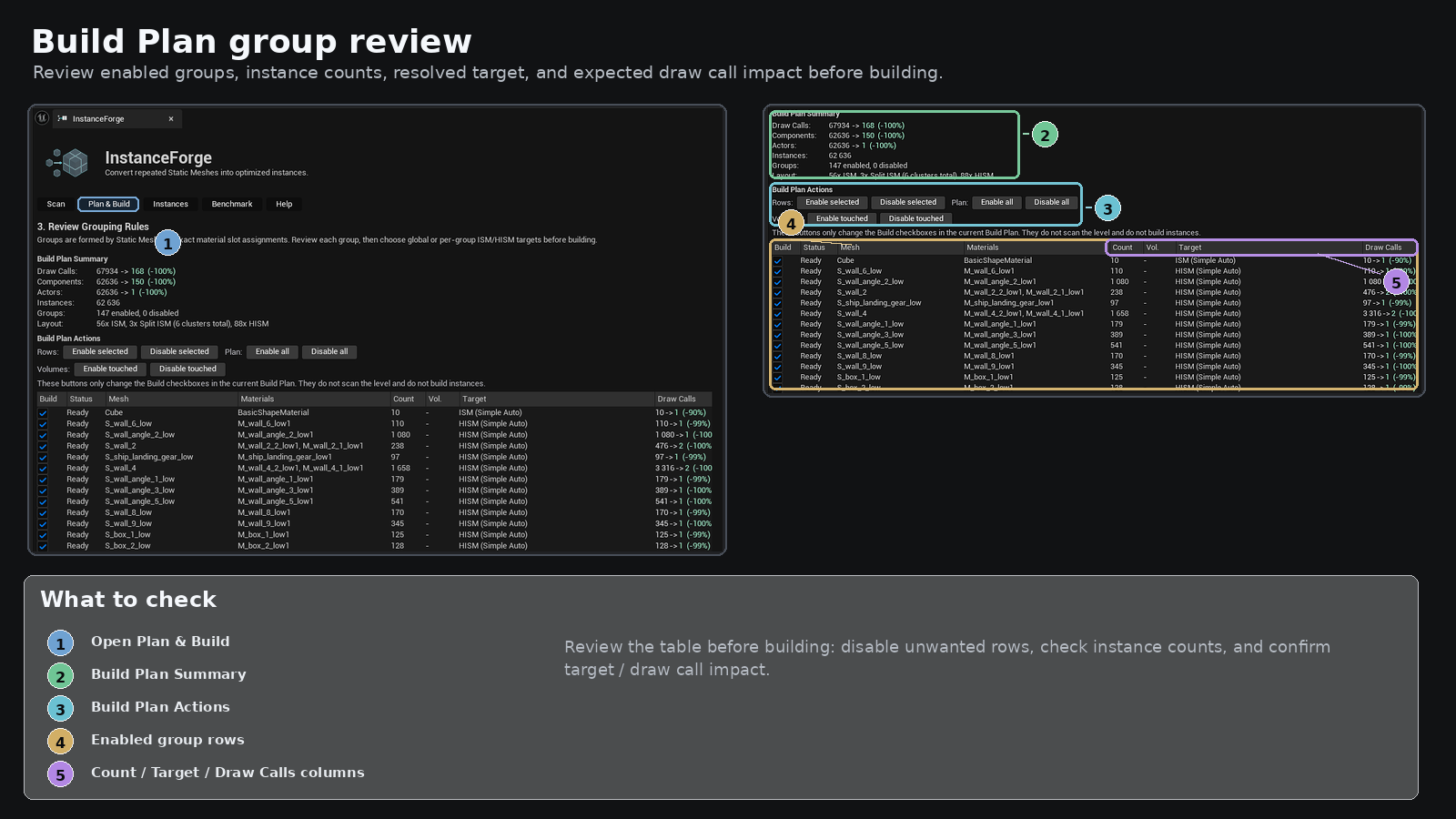Toggle Build checkbox for Cube in left table

(43, 413)
